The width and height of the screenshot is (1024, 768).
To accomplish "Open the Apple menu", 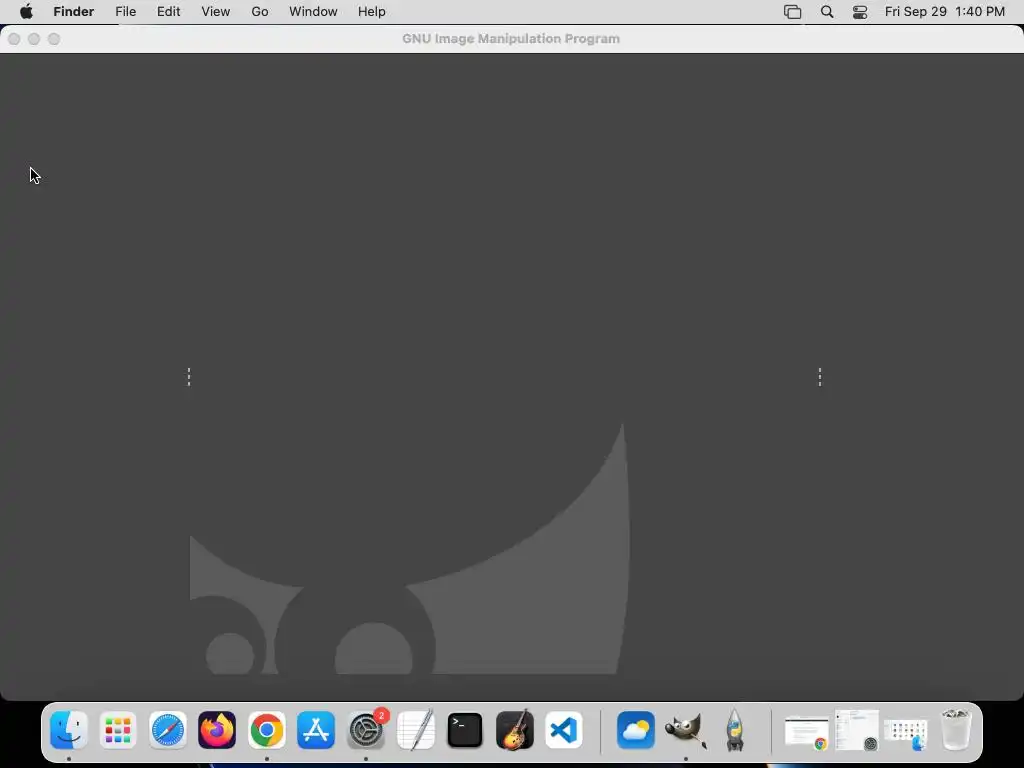I will pyautogui.click(x=26, y=11).
